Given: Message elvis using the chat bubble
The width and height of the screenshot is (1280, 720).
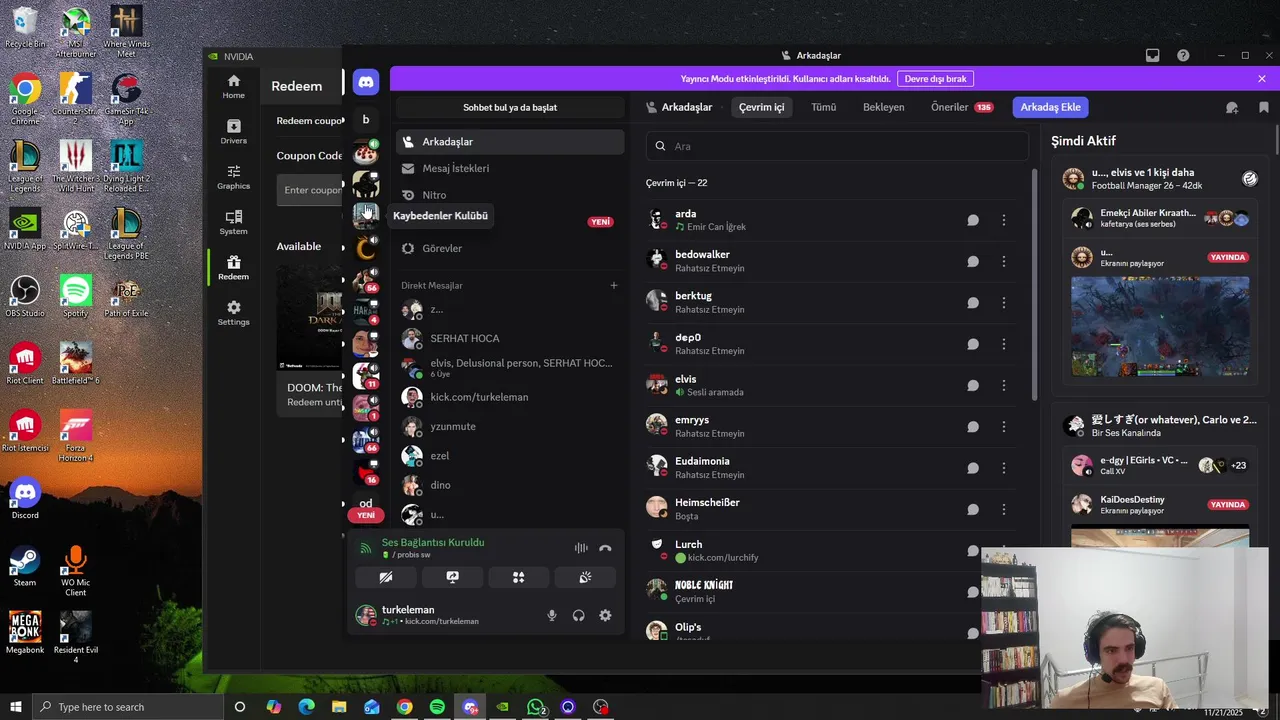Looking at the screenshot, I should pos(973,385).
